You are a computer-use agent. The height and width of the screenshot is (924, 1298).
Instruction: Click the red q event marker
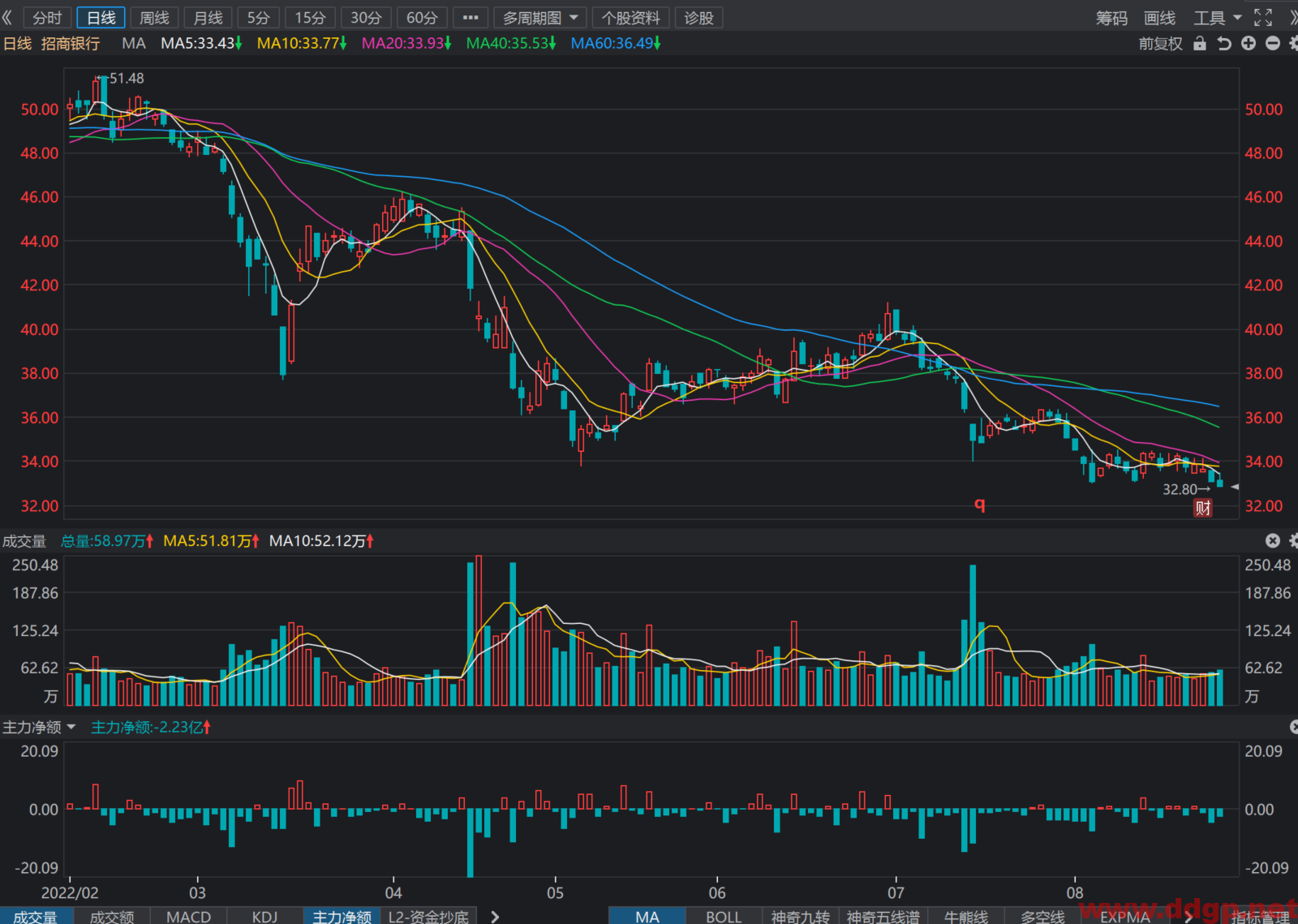pos(980,505)
